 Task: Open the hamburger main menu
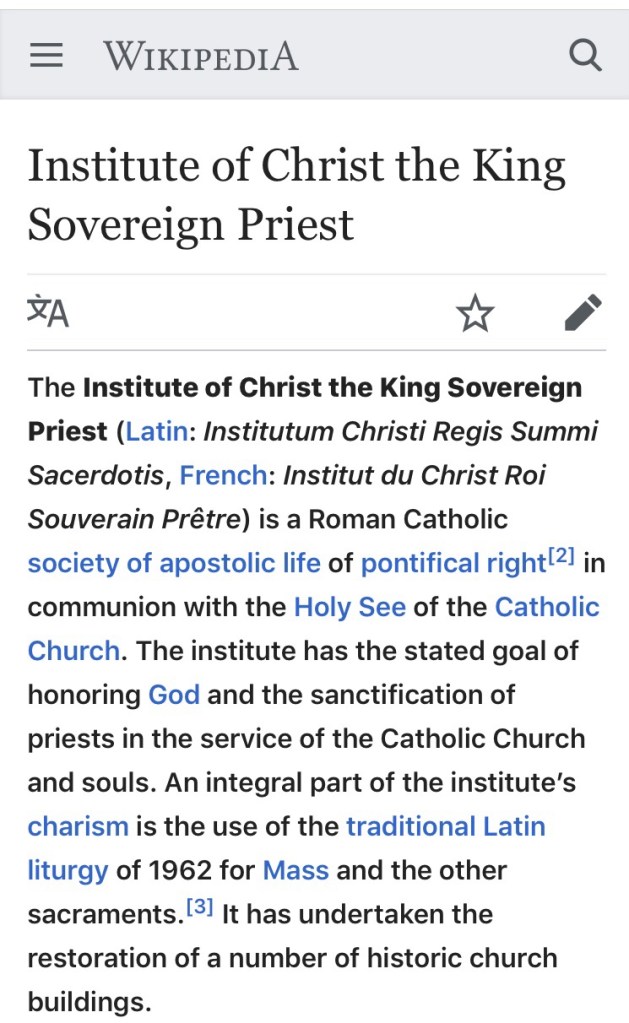(x=46, y=56)
